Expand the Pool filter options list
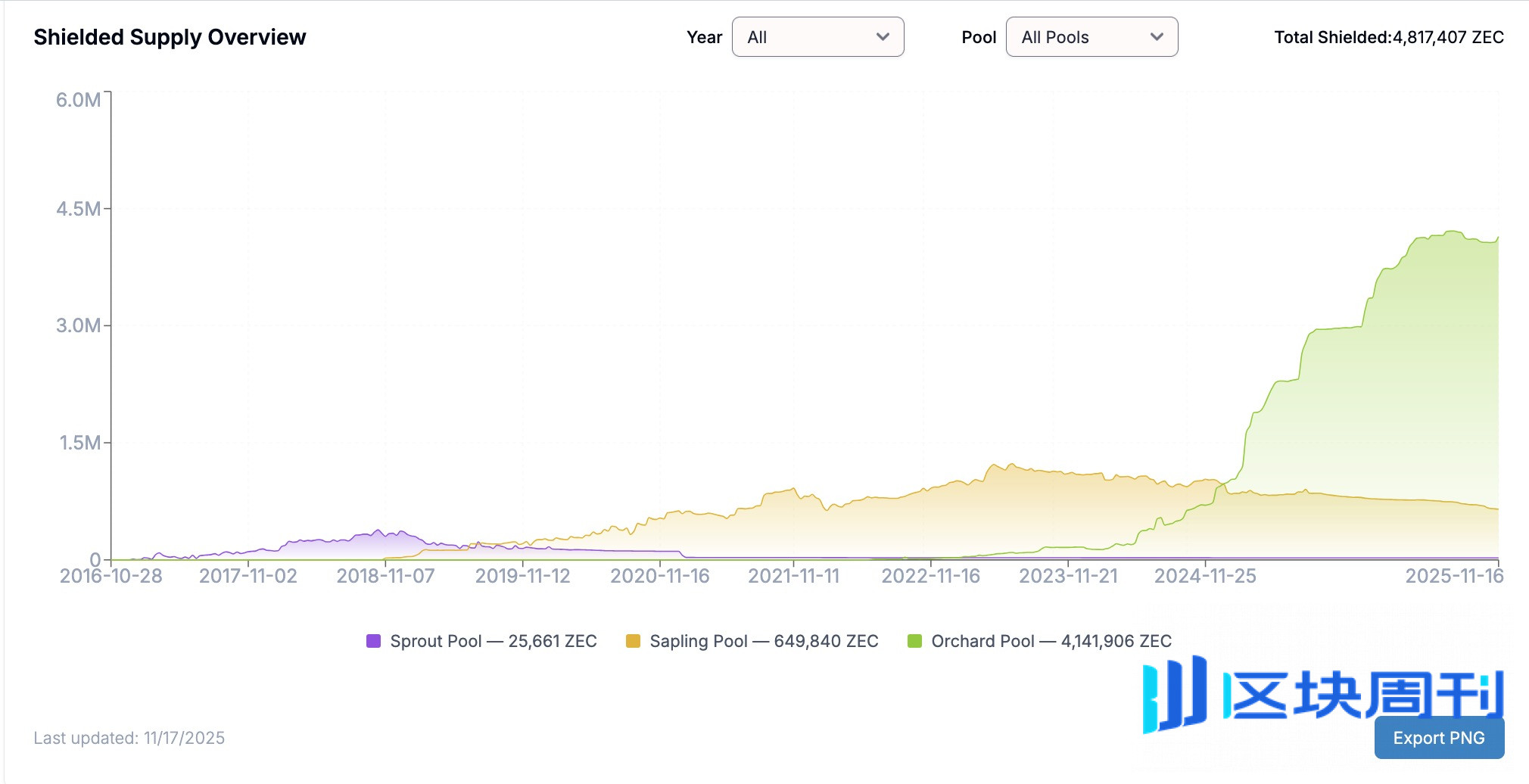The width and height of the screenshot is (1529, 784). pyautogui.click(x=1091, y=36)
